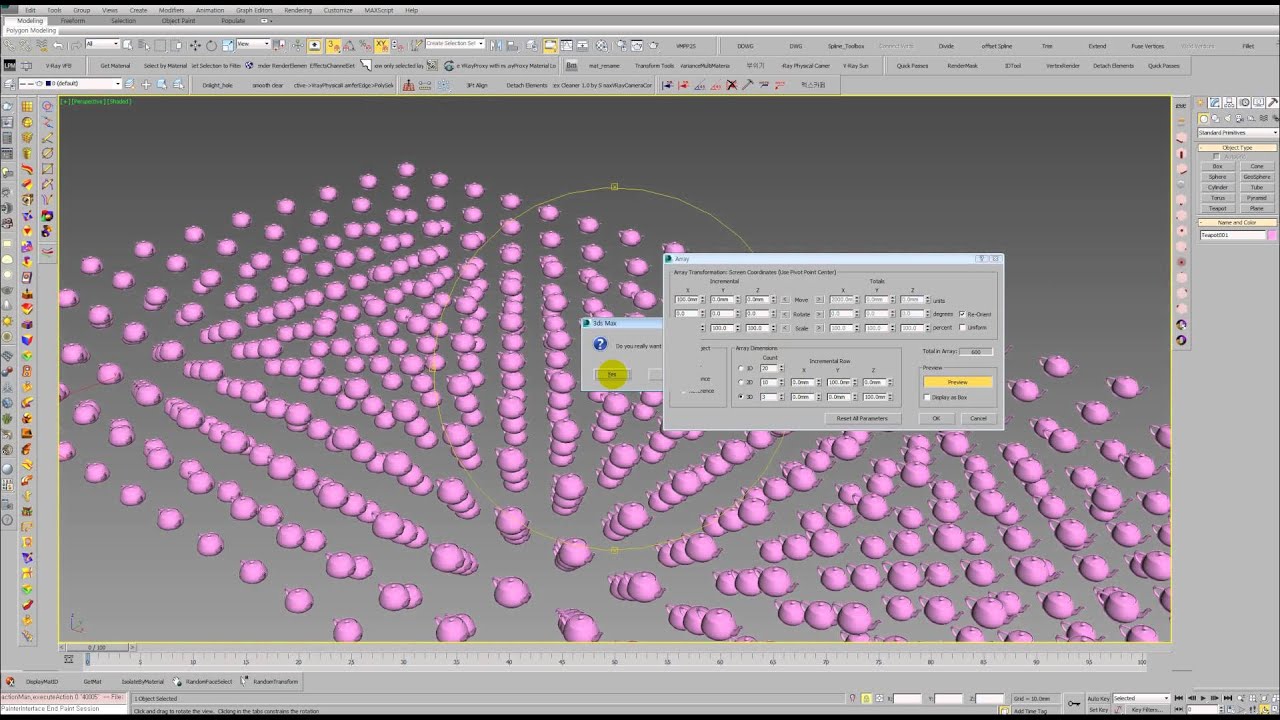
Task: Click Cancel in Array dialog
Action: point(978,418)
